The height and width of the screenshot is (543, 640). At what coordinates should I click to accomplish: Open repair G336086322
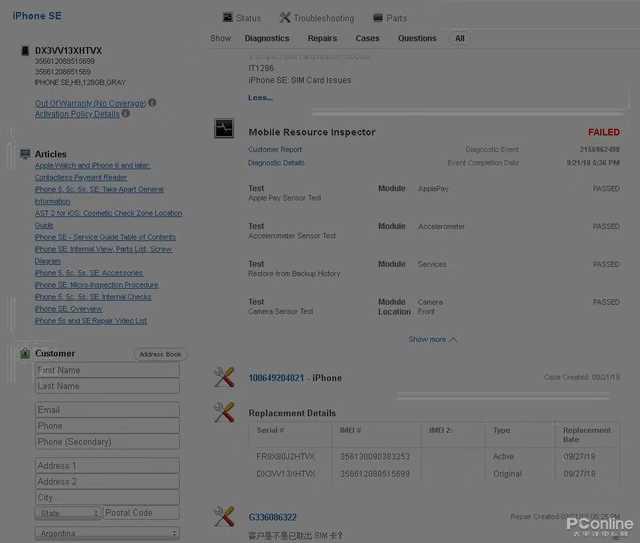coord(272,517)
